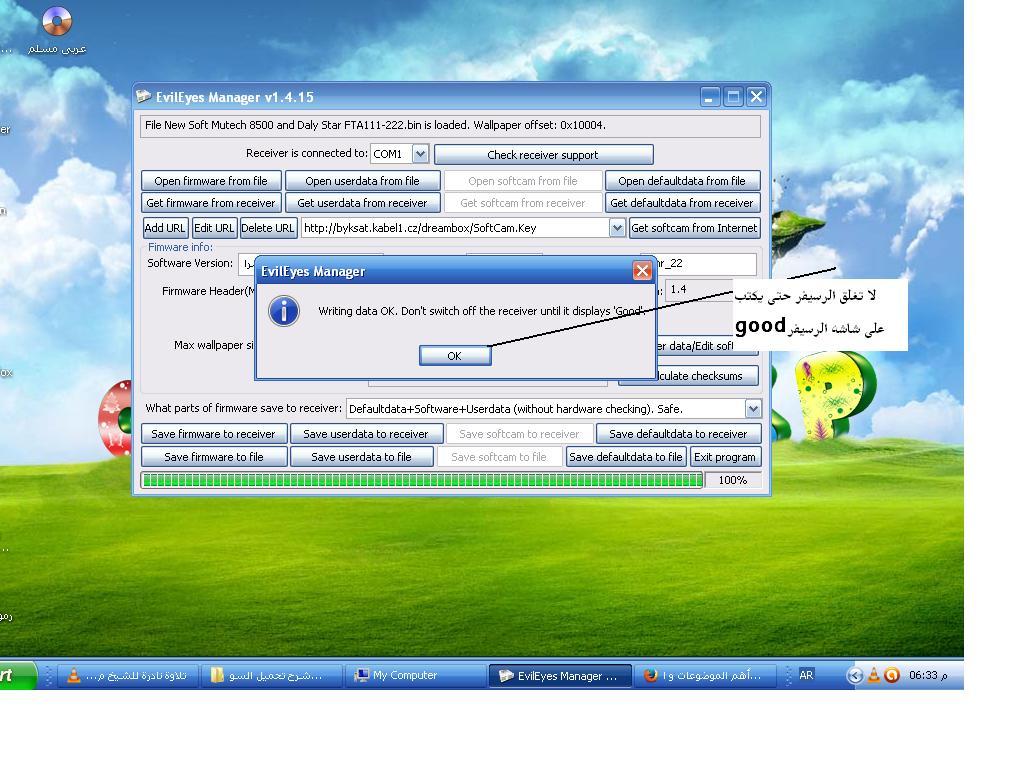Screen dimensions: 1024x768
Task: Click the SoftCam.Key URL text field
Action: [455, 228]
